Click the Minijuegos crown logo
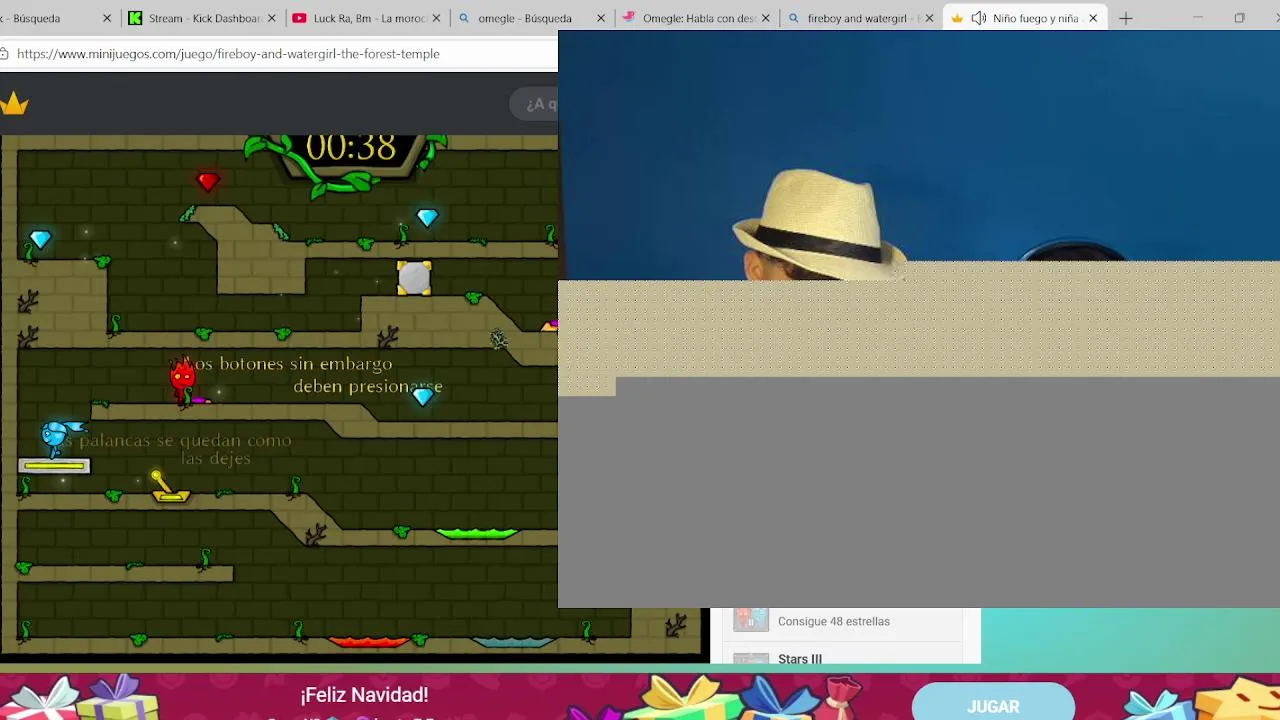The image size is (1280, 720). point(14,103)
